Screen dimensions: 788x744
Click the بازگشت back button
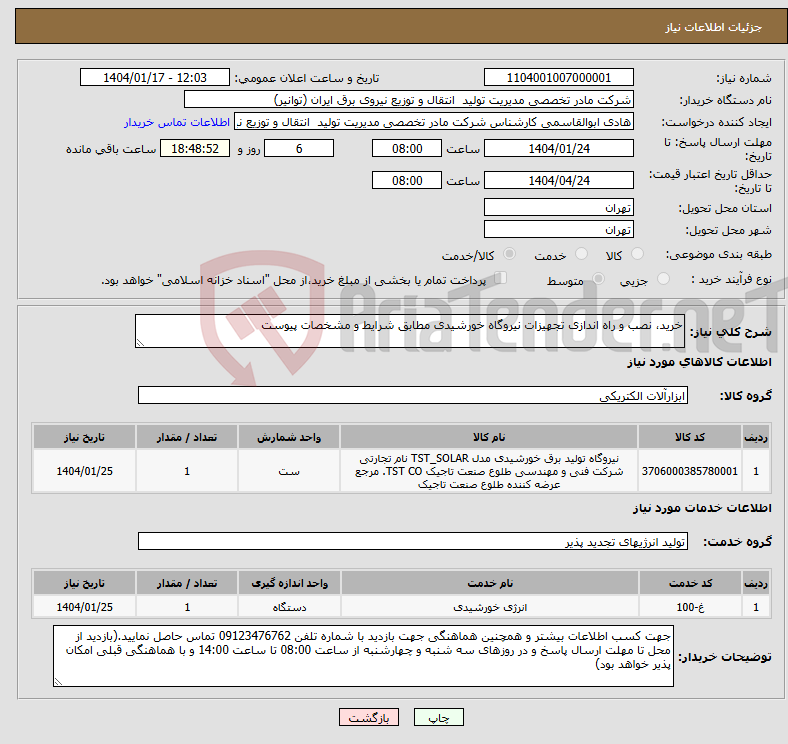tap(369, 717)
